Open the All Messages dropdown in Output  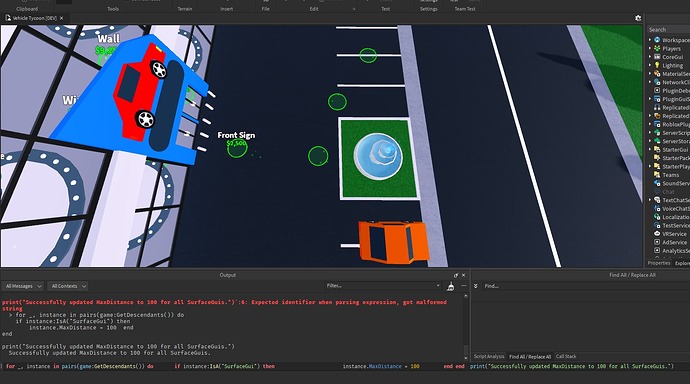(x=23, y=286)
